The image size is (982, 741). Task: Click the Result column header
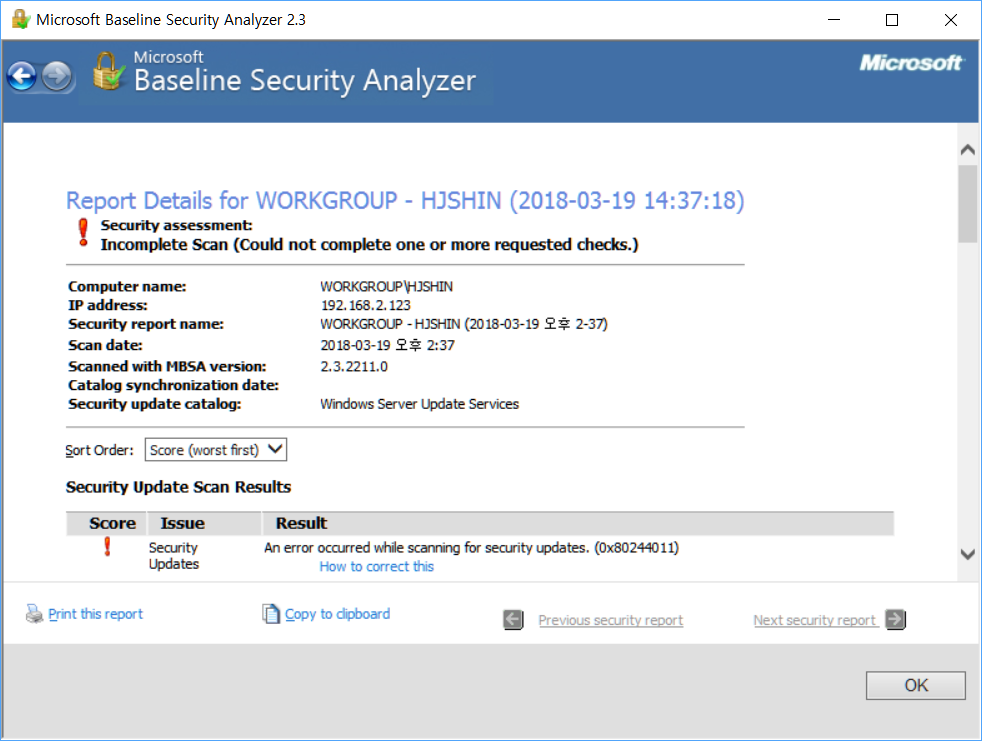point(577,523)
